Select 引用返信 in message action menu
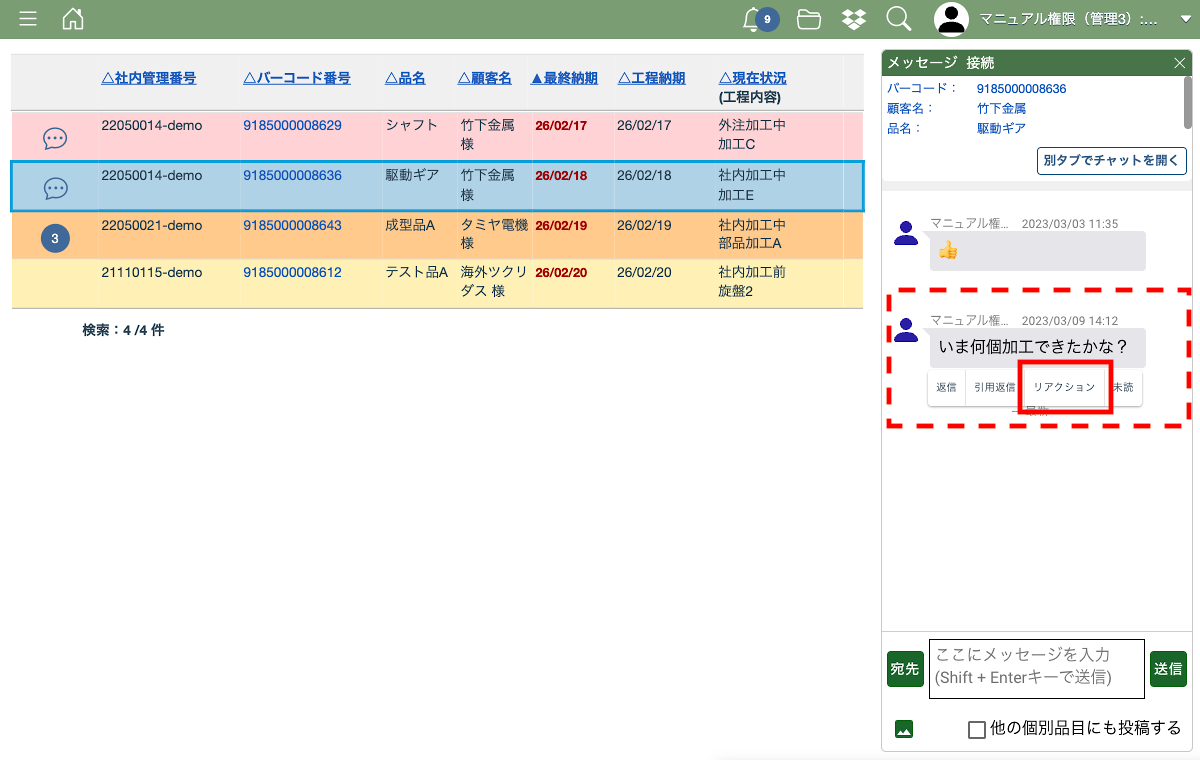Viewport: 1200px width, 760px height. tap(995, 387)
